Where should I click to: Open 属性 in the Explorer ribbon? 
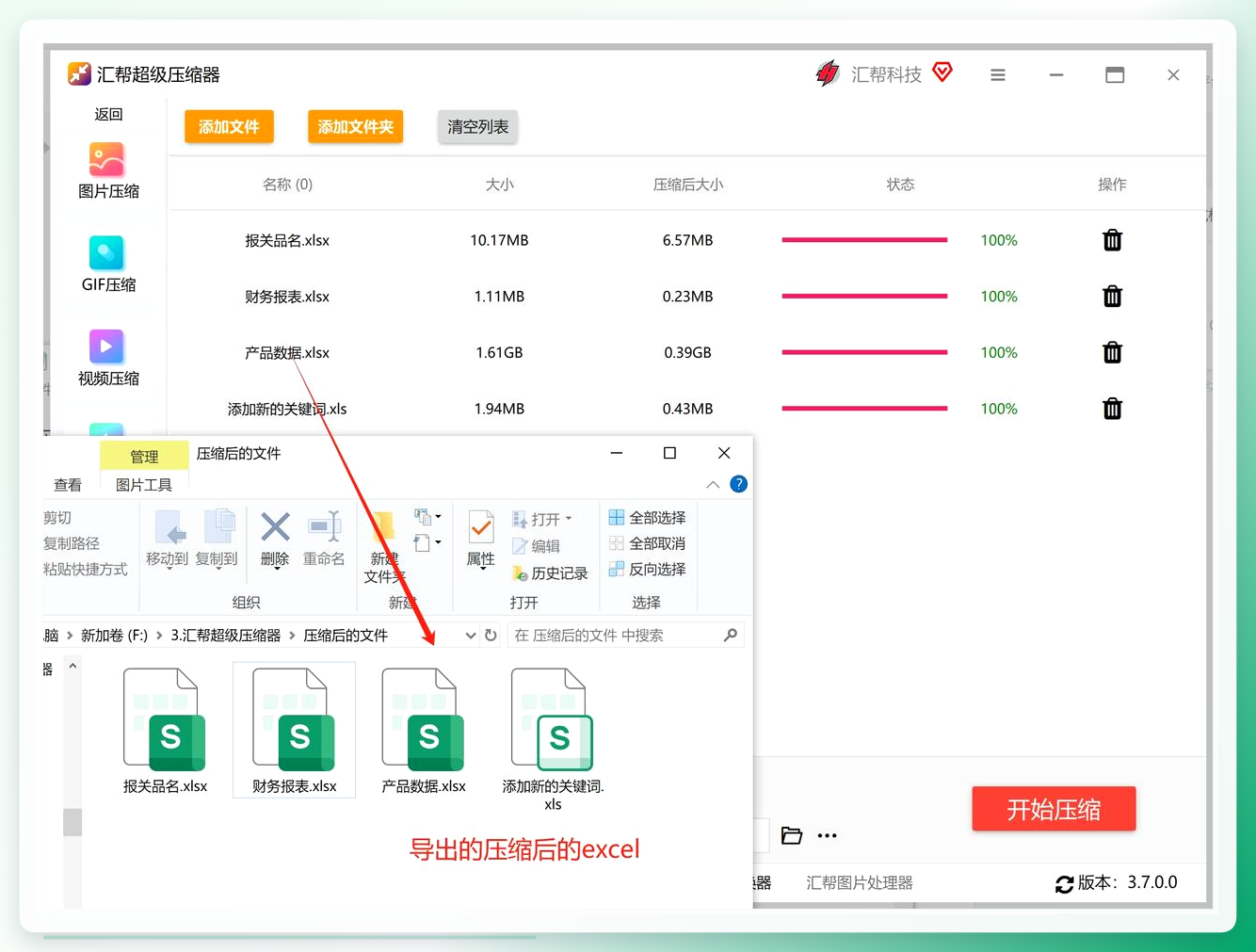tap(481, 540)
